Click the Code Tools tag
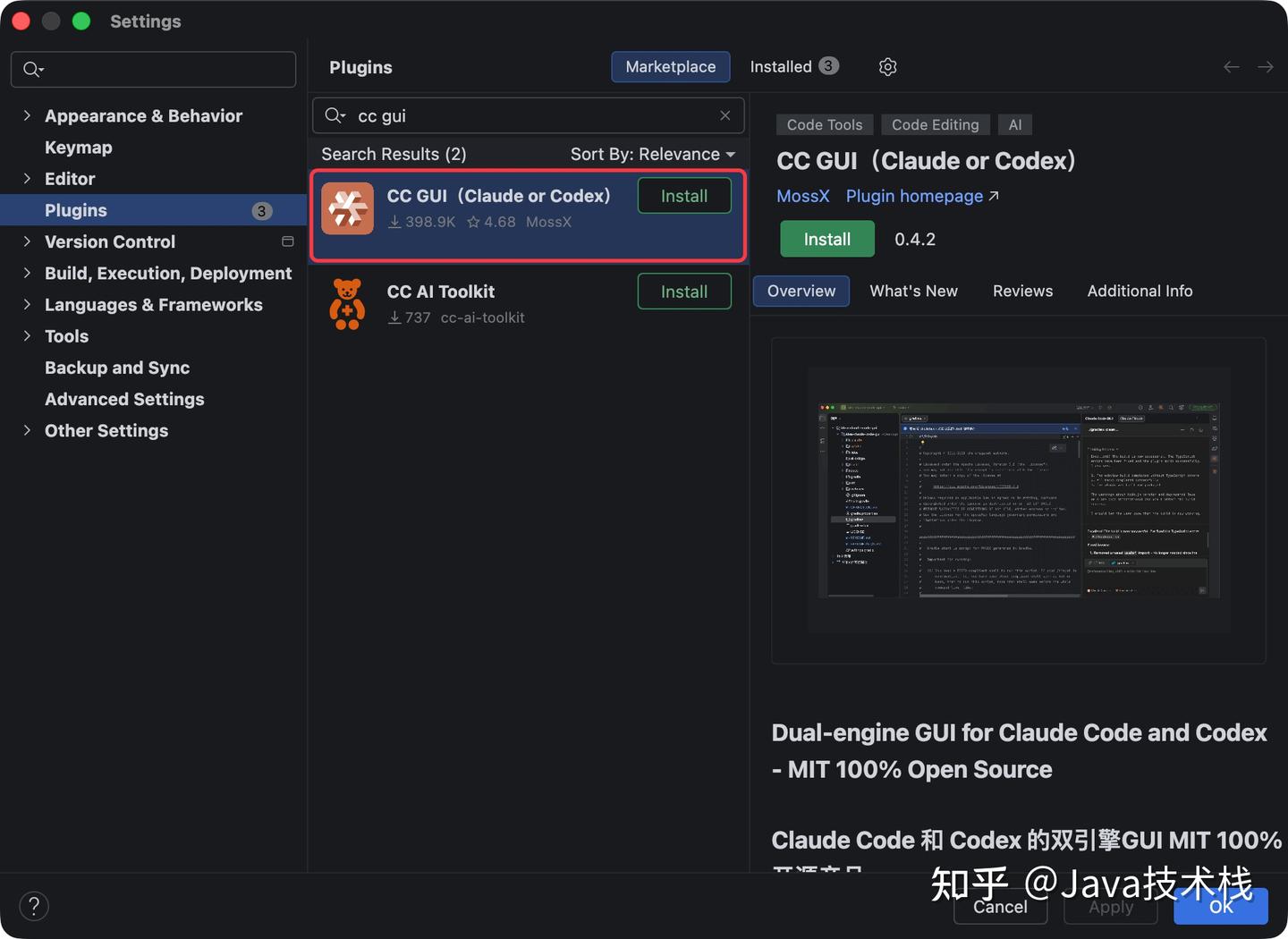 point(825,125)
